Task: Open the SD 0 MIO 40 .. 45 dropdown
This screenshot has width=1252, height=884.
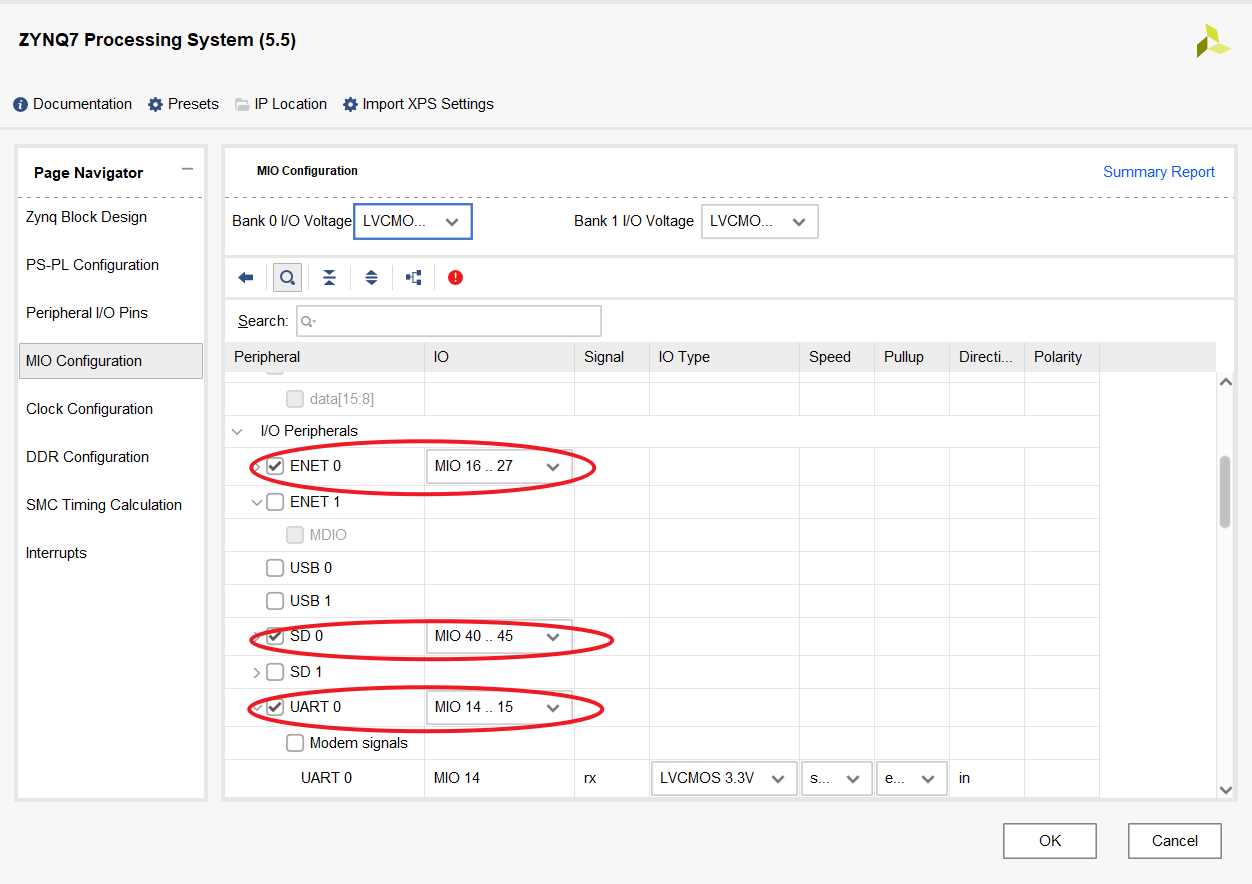Action: [498, 637]
